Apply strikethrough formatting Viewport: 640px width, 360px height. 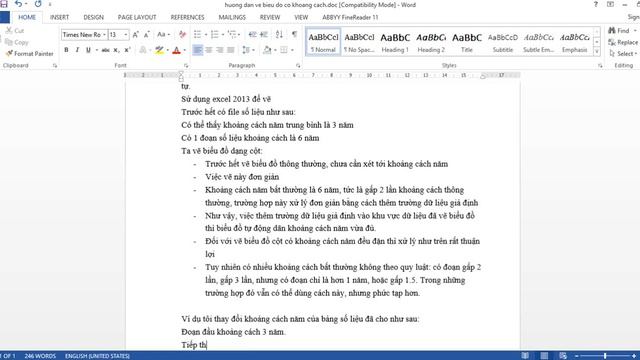click(x=105, y=50)
